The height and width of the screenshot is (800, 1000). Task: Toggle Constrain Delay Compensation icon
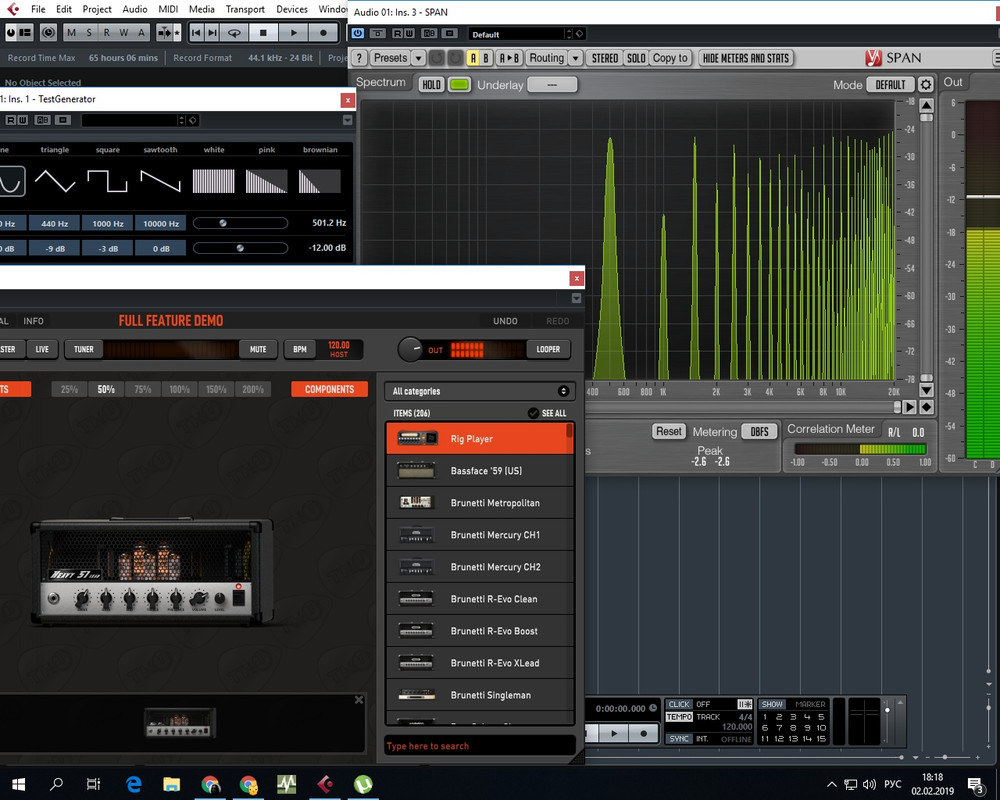(48, 32)
